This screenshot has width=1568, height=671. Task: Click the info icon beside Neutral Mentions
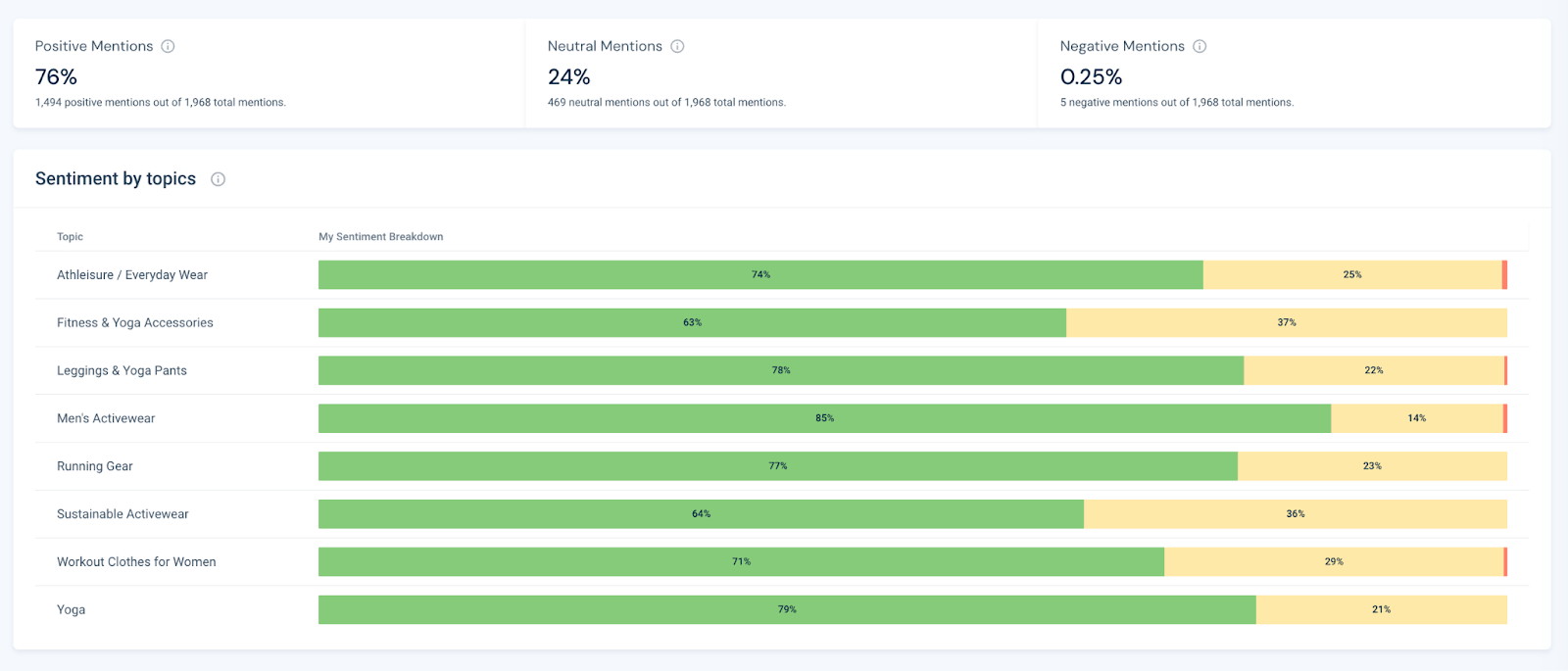[x=677, y=46]
